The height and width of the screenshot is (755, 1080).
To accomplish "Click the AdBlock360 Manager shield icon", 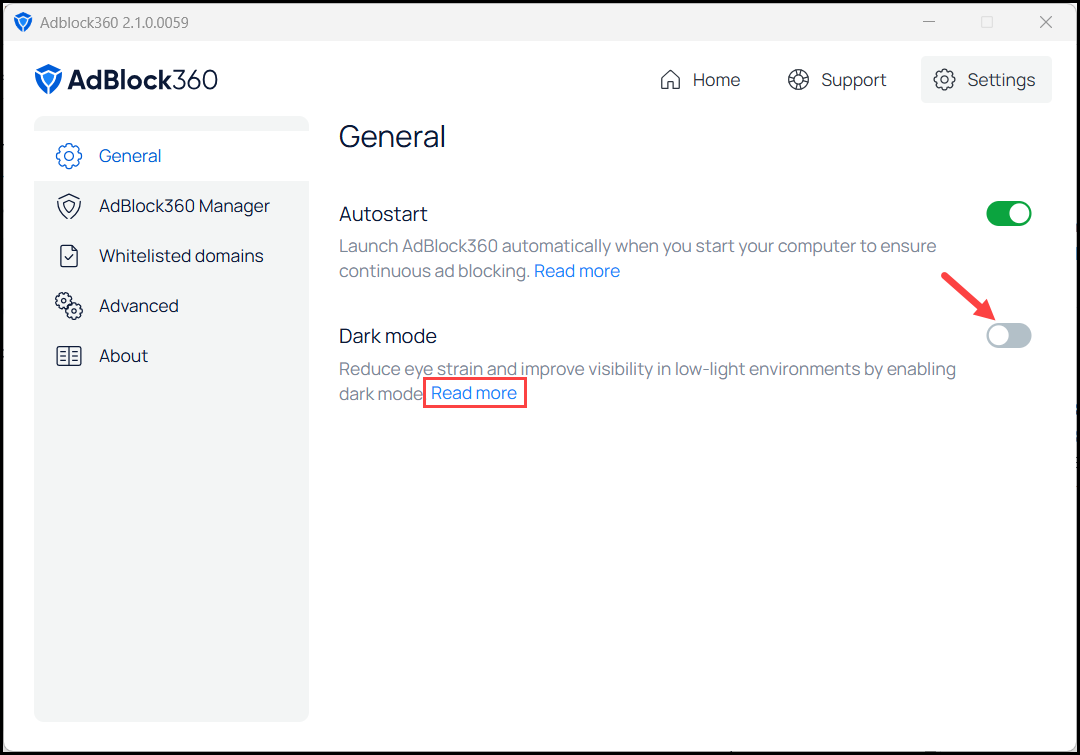I will tap(69, 207).
